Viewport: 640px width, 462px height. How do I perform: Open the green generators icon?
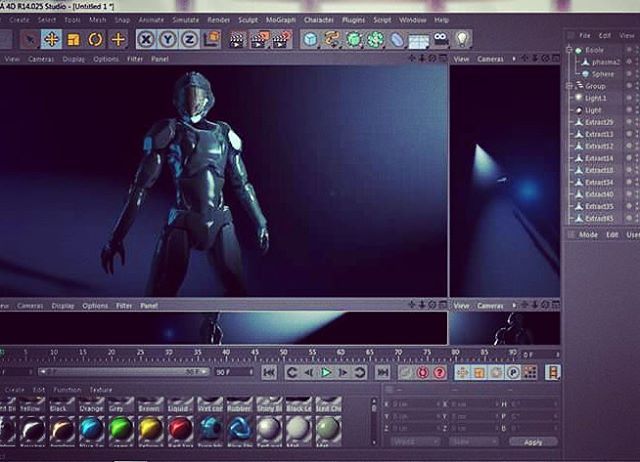point(354,40)
